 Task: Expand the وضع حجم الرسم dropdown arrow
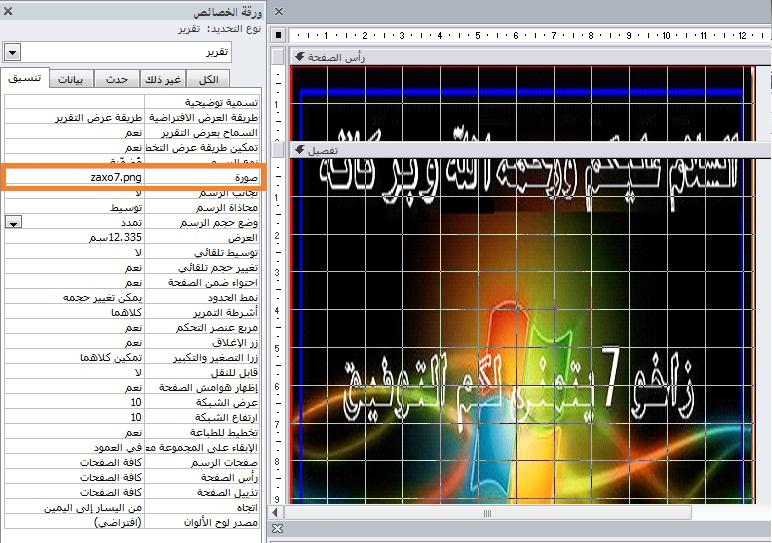click(x=12, y=222)
